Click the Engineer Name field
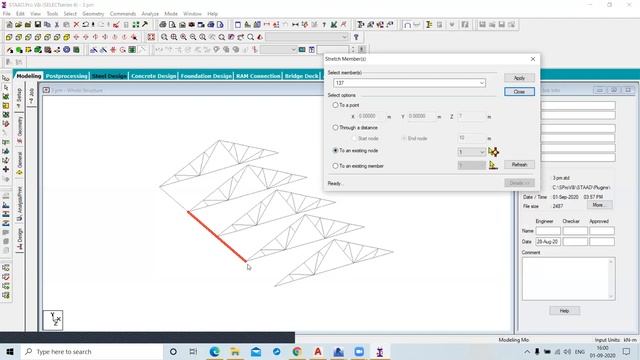 [548, 231]
